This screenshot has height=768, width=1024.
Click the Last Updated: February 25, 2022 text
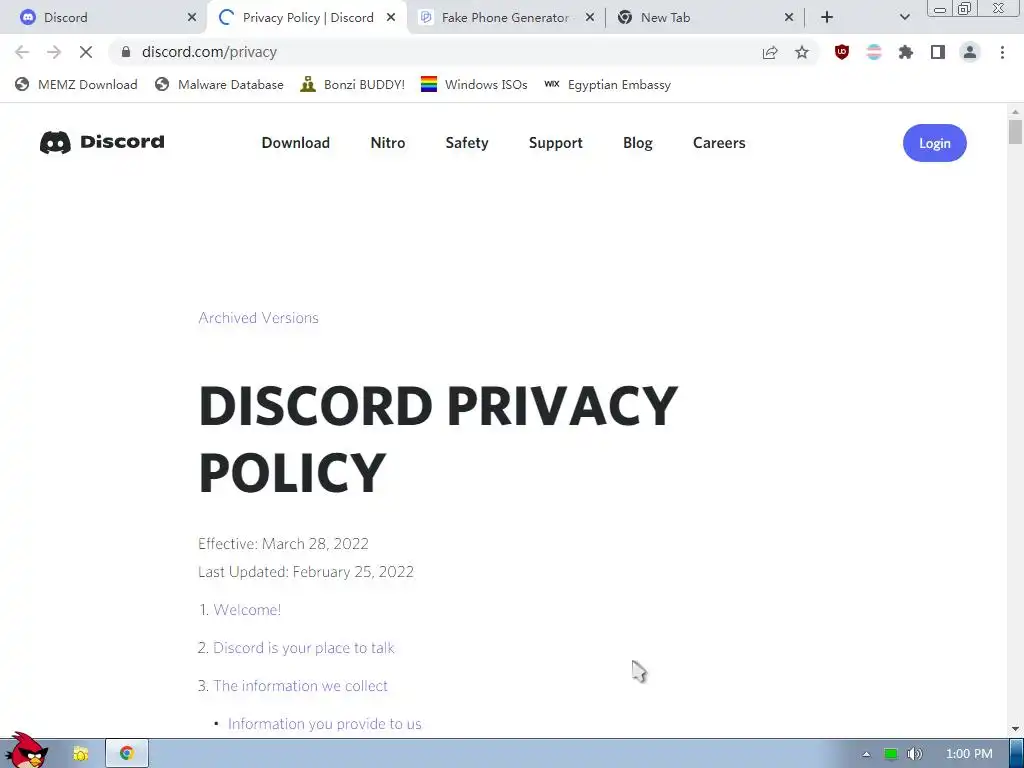click(x=306, y=571)
